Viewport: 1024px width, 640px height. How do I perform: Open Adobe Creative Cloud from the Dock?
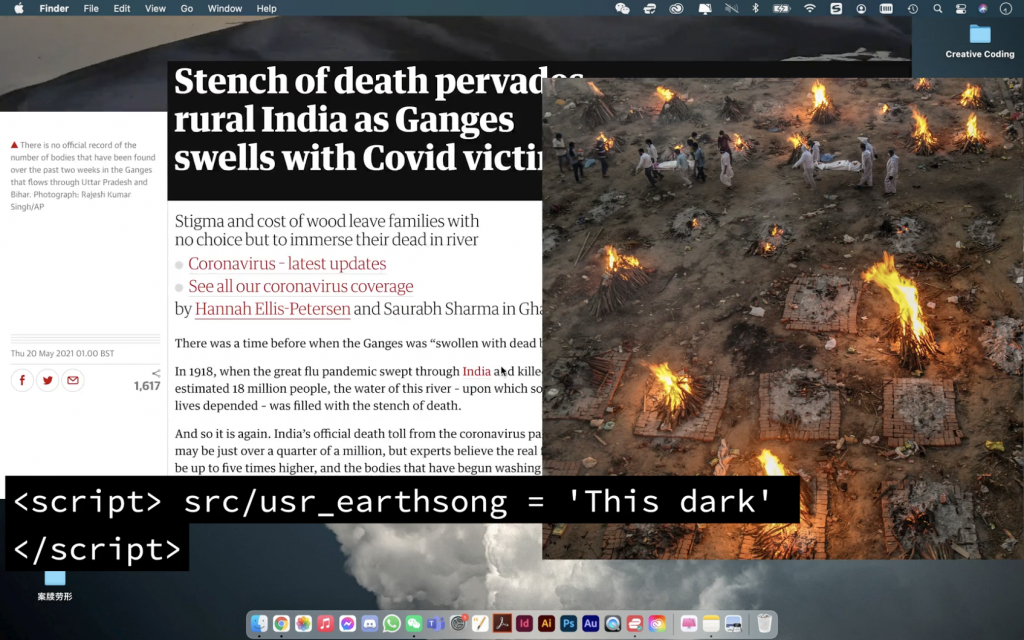(657, 624)
